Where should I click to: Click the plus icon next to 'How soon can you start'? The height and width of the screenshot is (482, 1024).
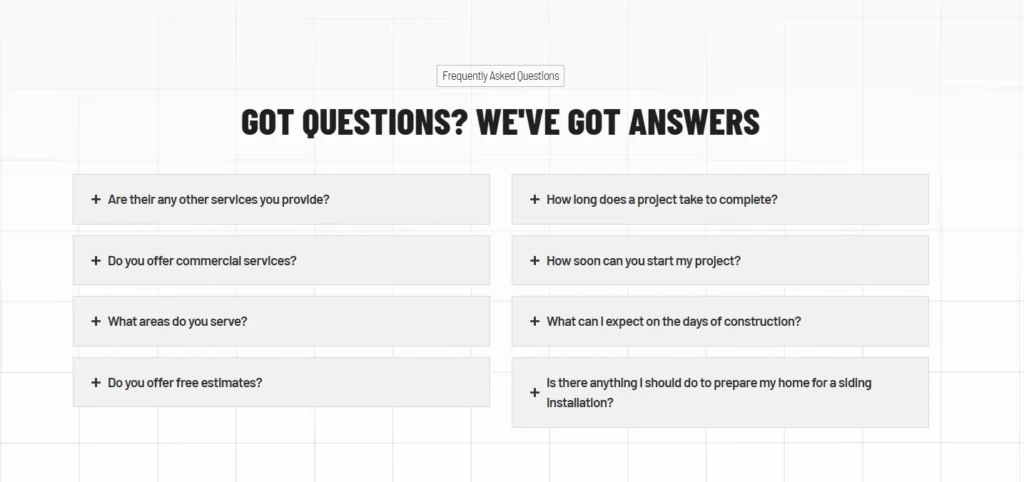(535, 261)
